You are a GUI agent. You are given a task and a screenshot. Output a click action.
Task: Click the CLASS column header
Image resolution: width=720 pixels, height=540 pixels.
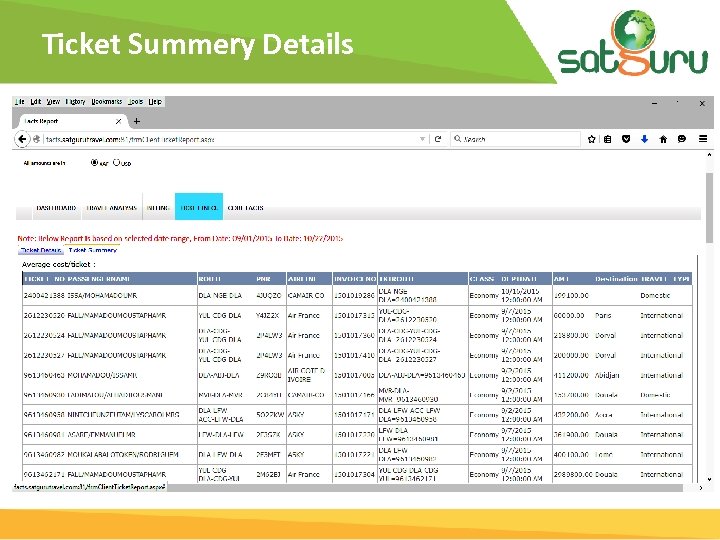(x=482, y=279)
